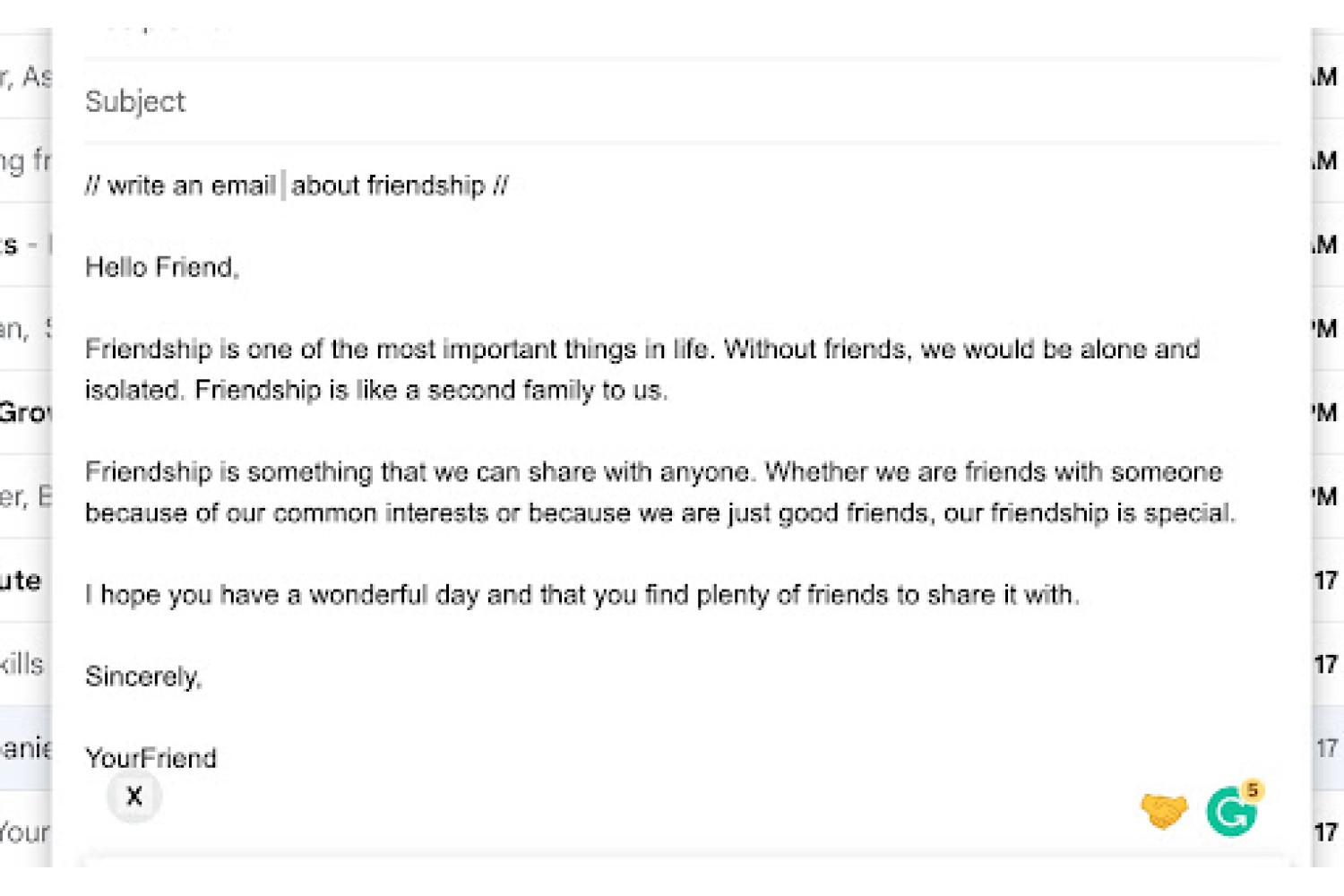
Task: Click the line 'isolated. Friendship is like a second family'
Action: tap(376, 391)
